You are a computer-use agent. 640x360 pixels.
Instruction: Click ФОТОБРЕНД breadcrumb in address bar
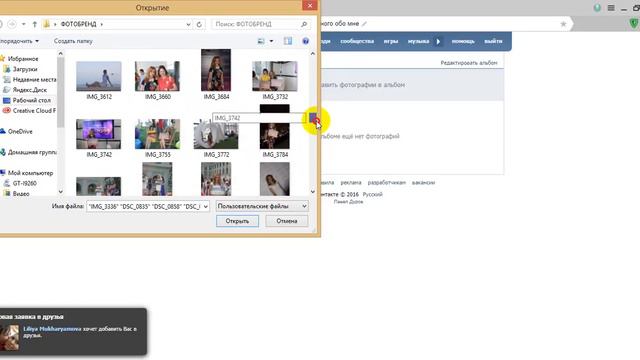click(78, 24)
